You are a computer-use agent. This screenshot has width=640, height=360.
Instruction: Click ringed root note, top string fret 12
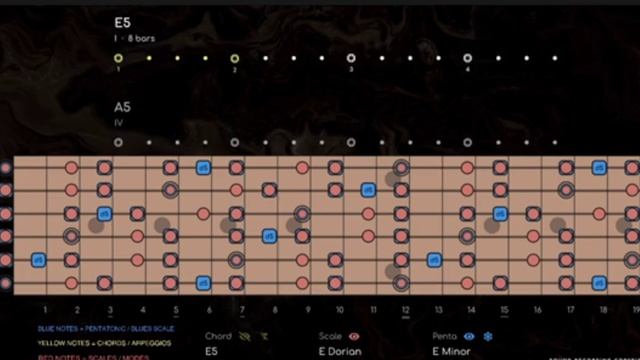click(401, 168)
